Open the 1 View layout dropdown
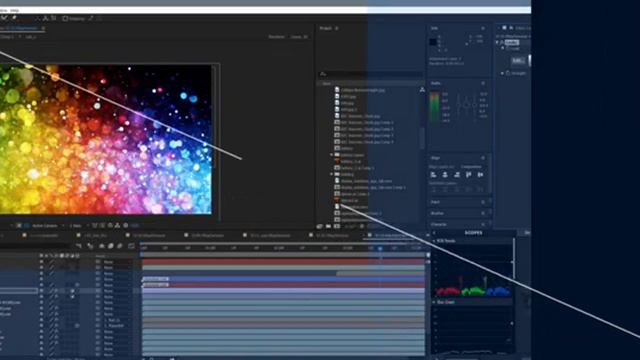This screenshot has width=640, height=360. 76,225
